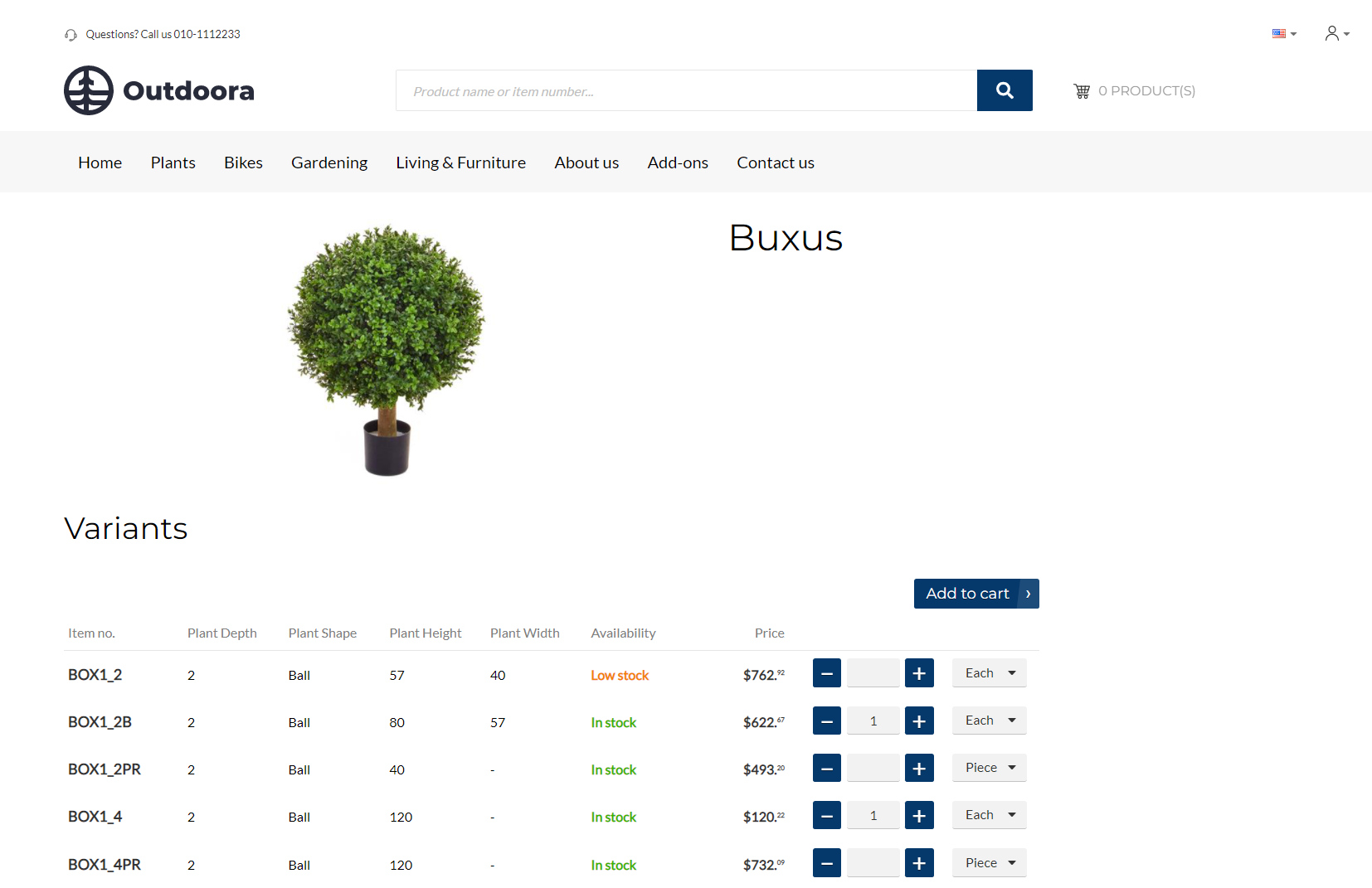Viewport: 1372px width, 888px height.
Task: Click the Availability column header
Action: click(623, 633)
